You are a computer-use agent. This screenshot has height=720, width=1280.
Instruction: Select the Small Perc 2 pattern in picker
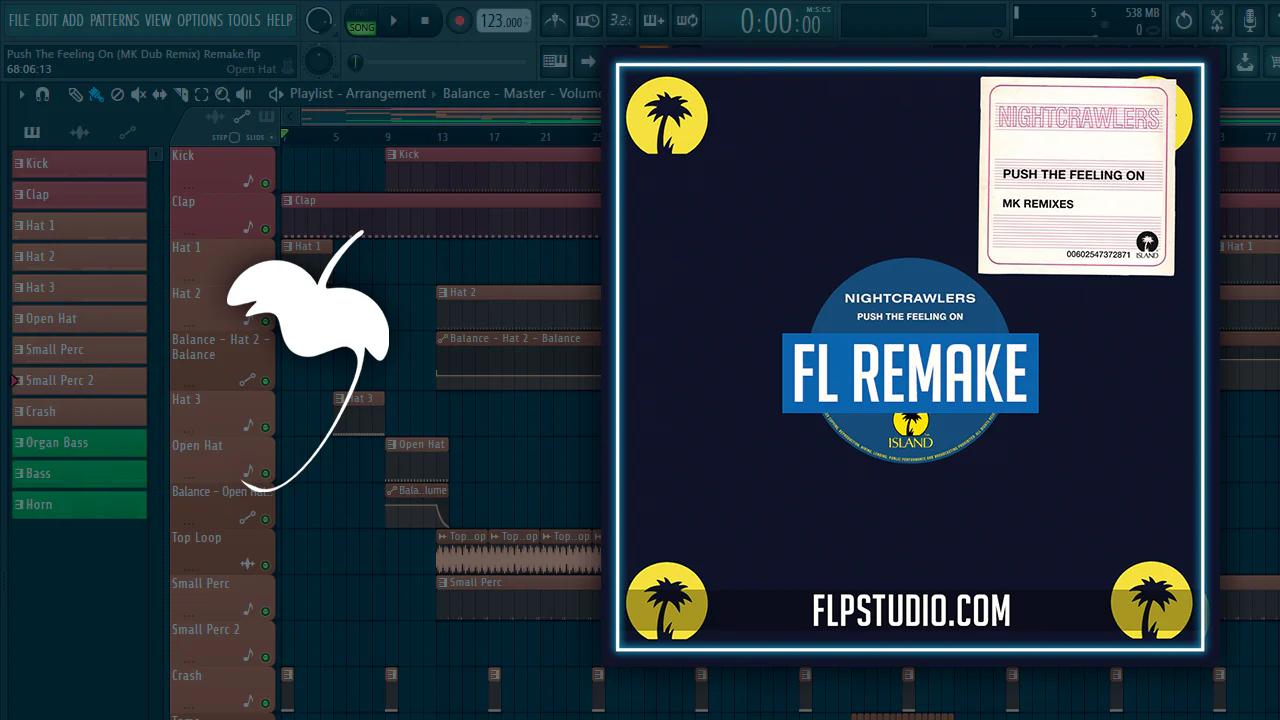point(79,381)
